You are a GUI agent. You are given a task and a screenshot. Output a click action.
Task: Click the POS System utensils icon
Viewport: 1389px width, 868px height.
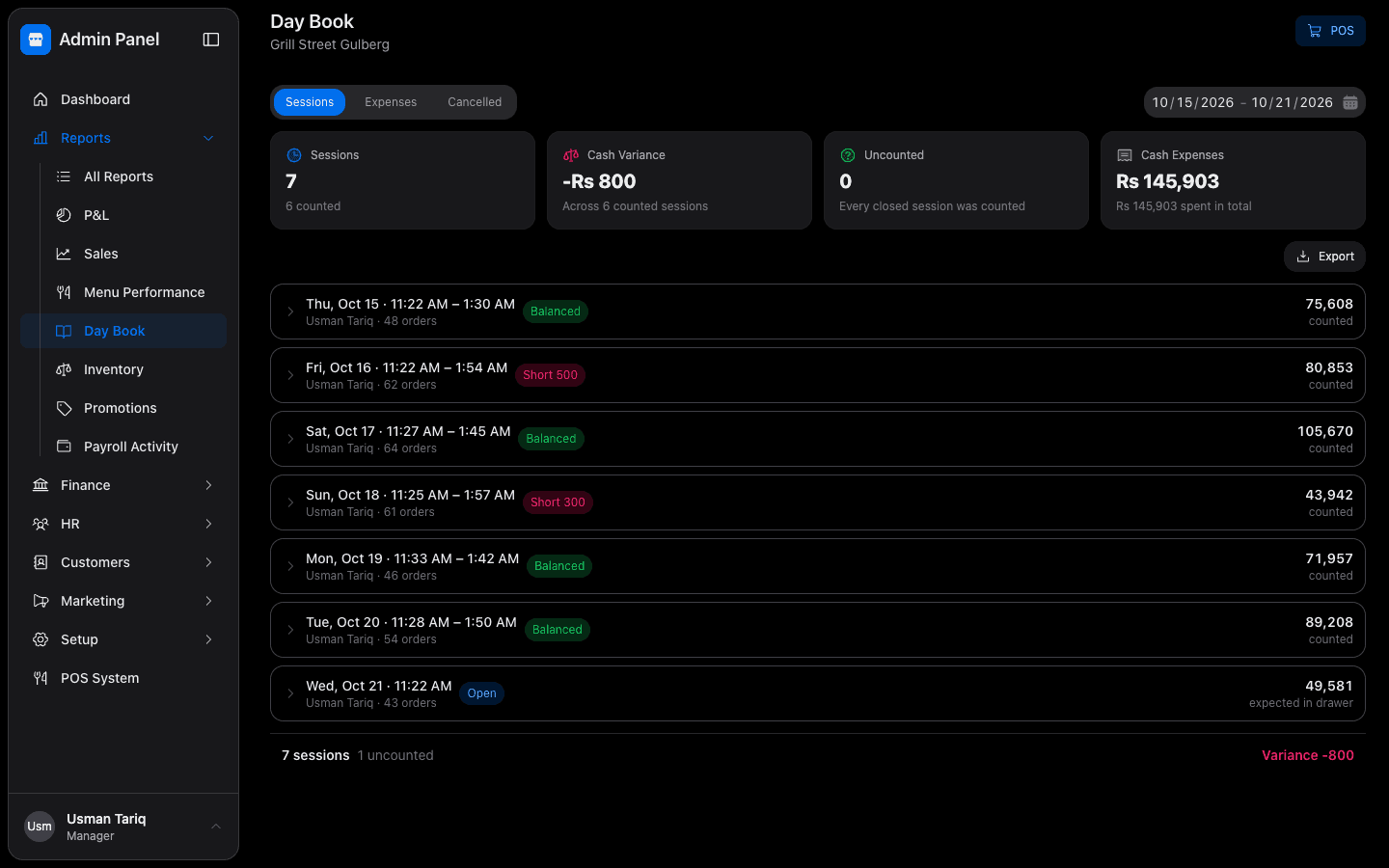click(x=41, y=678)
